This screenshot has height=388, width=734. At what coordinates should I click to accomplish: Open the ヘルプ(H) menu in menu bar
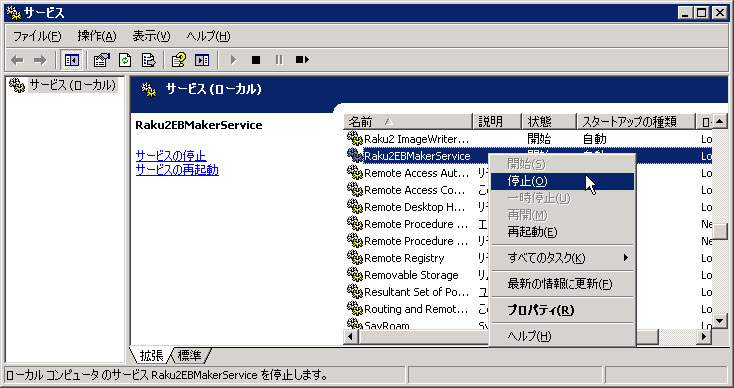pyautogui.click(x=208, y=36)
